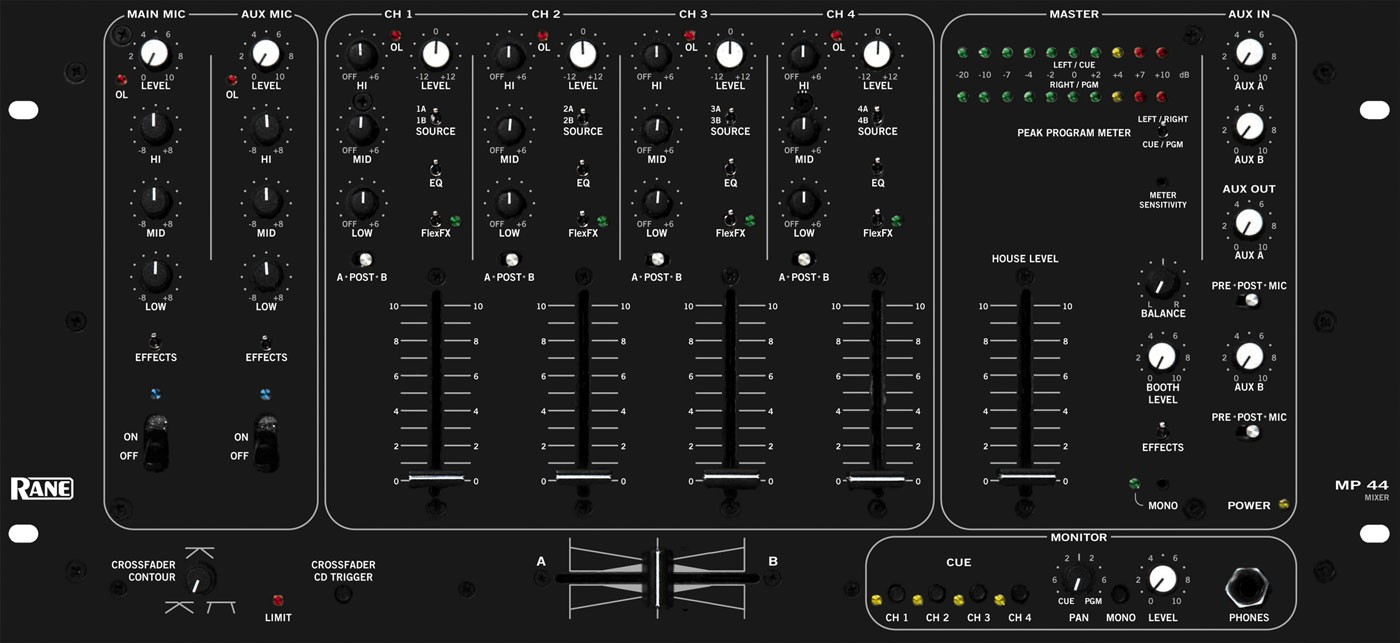Click the Main Mic LEVEL knob

(x=155, y=53)
